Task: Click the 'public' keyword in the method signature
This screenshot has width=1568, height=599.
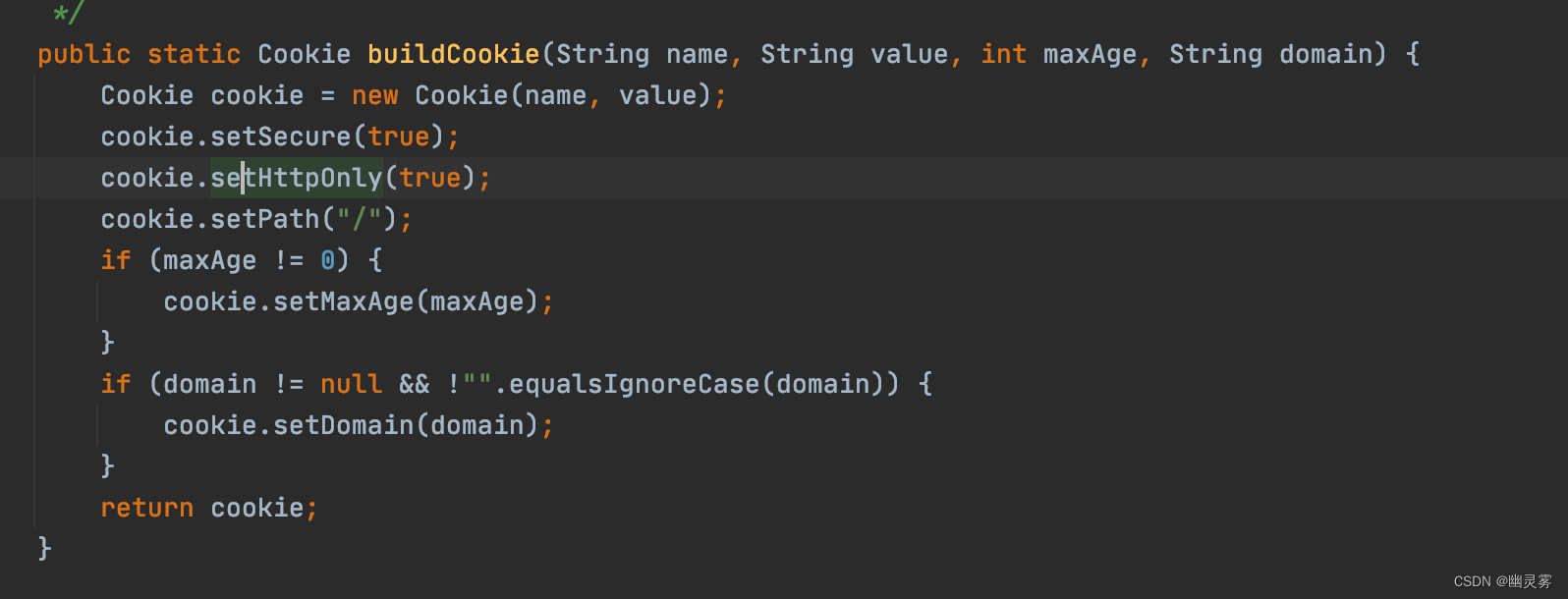Action: coord(84,54)
